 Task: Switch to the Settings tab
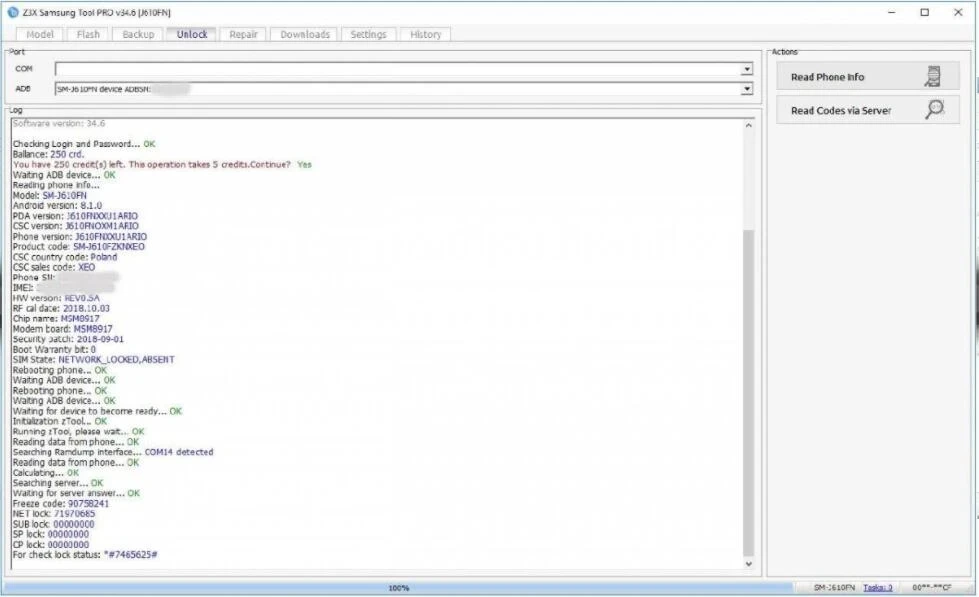click(x=368, y=34)
